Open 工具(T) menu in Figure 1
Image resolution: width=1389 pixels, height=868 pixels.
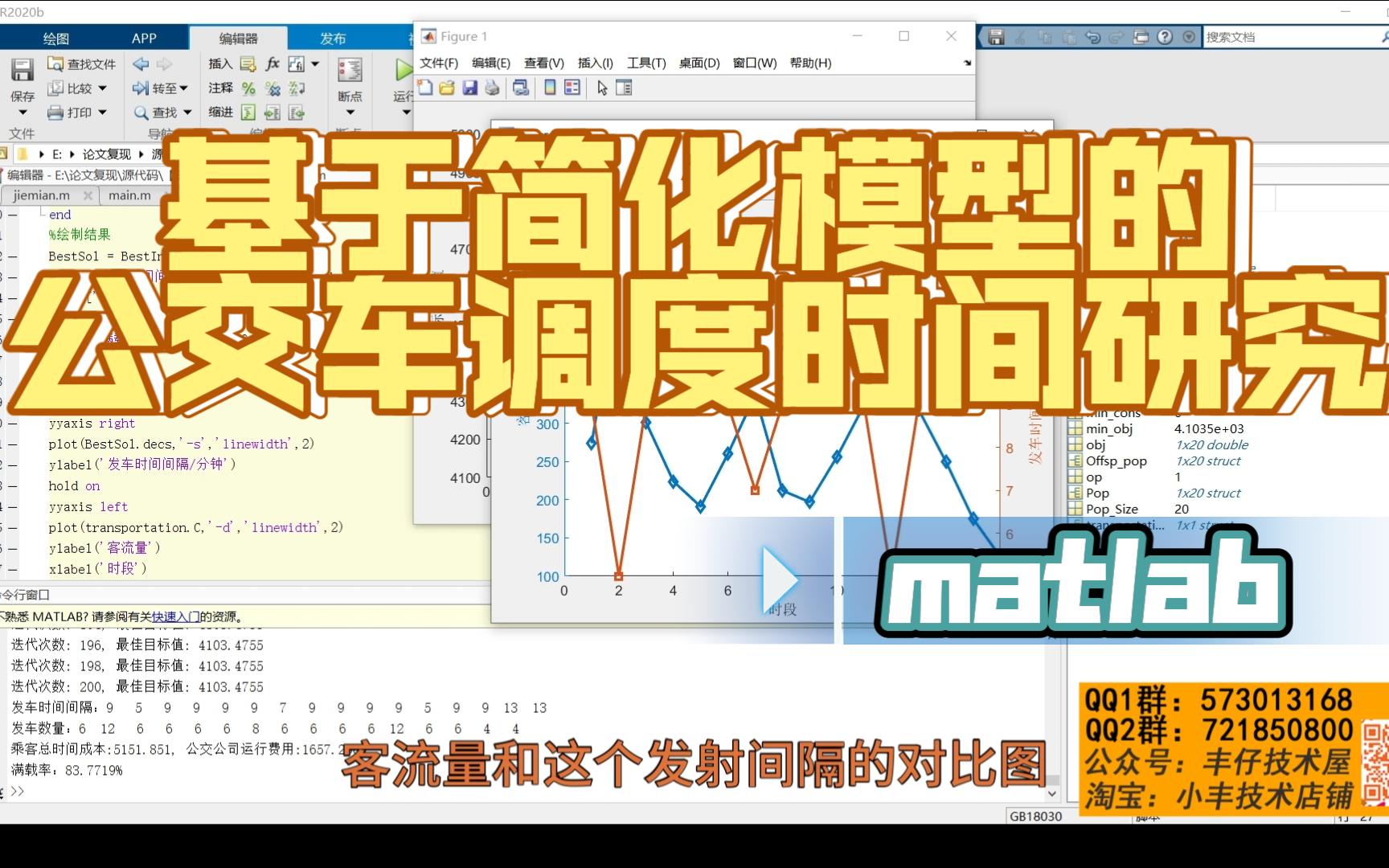coord(646,63)
